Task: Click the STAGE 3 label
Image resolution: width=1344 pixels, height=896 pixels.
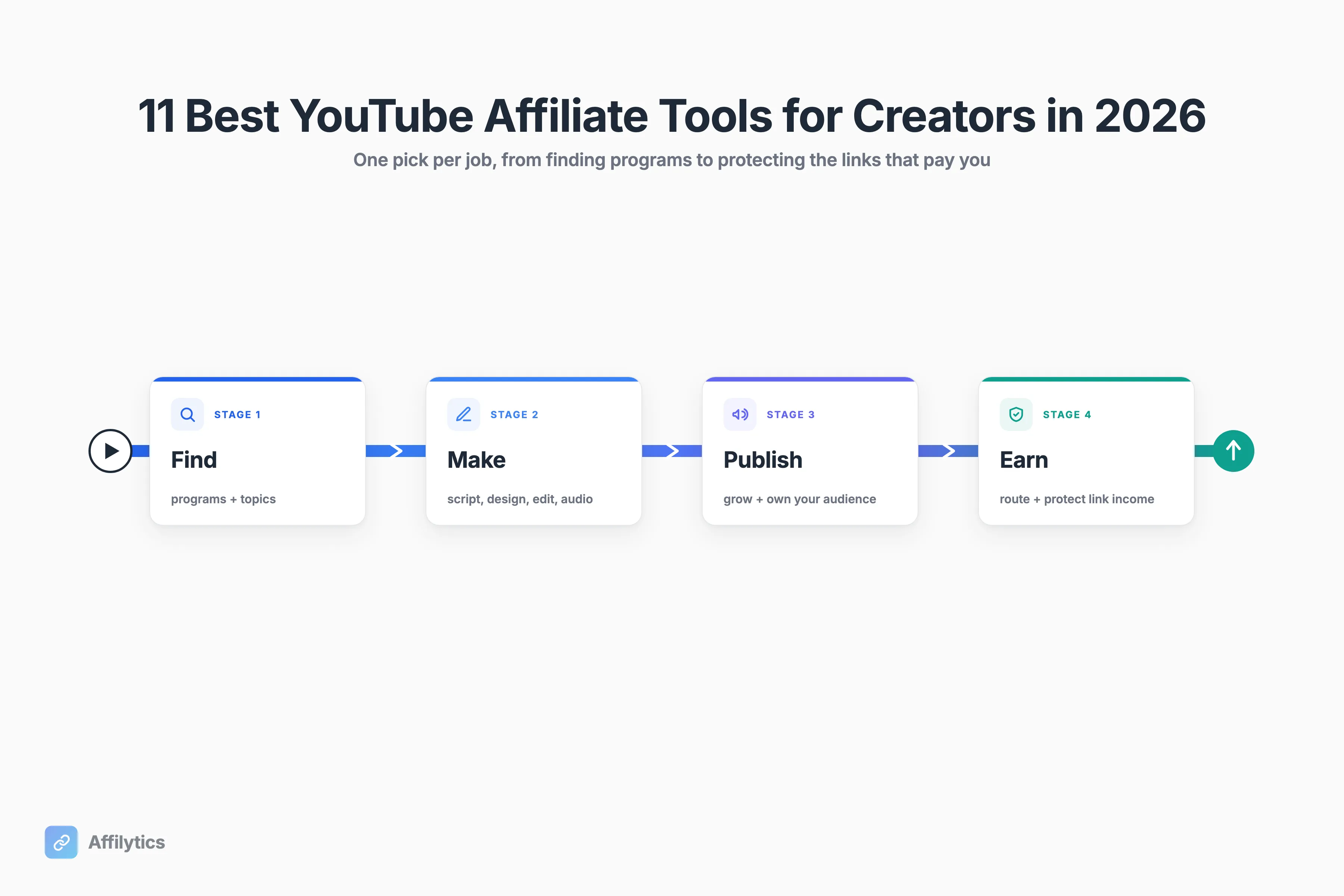Action: click(x=790, y=414)
